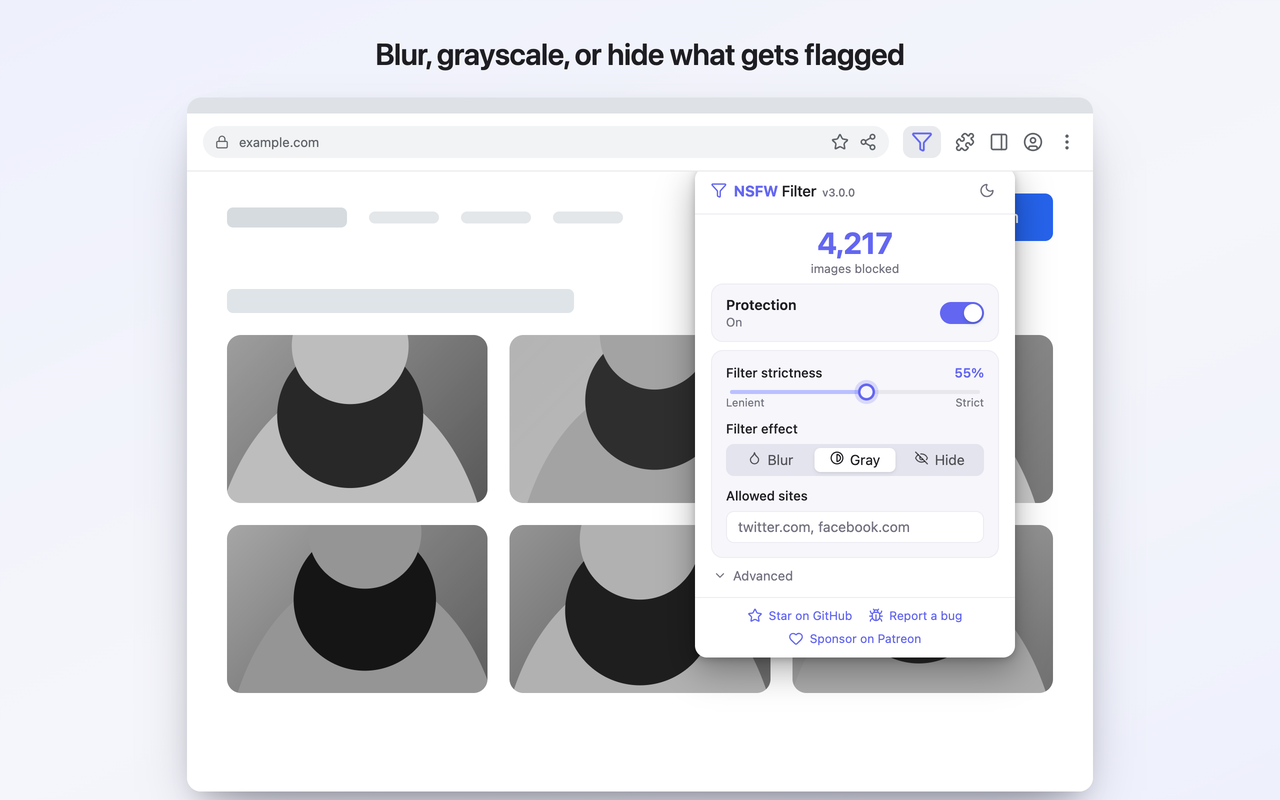Expand the Advanced section
Image resolution: width=1280 pixels, height=800 pixels.
click(x=754, y=576)
